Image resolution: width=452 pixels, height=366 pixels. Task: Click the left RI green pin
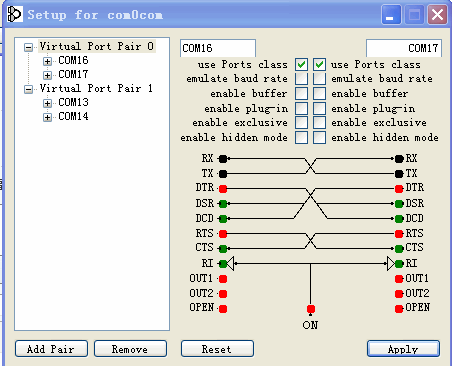223,264
